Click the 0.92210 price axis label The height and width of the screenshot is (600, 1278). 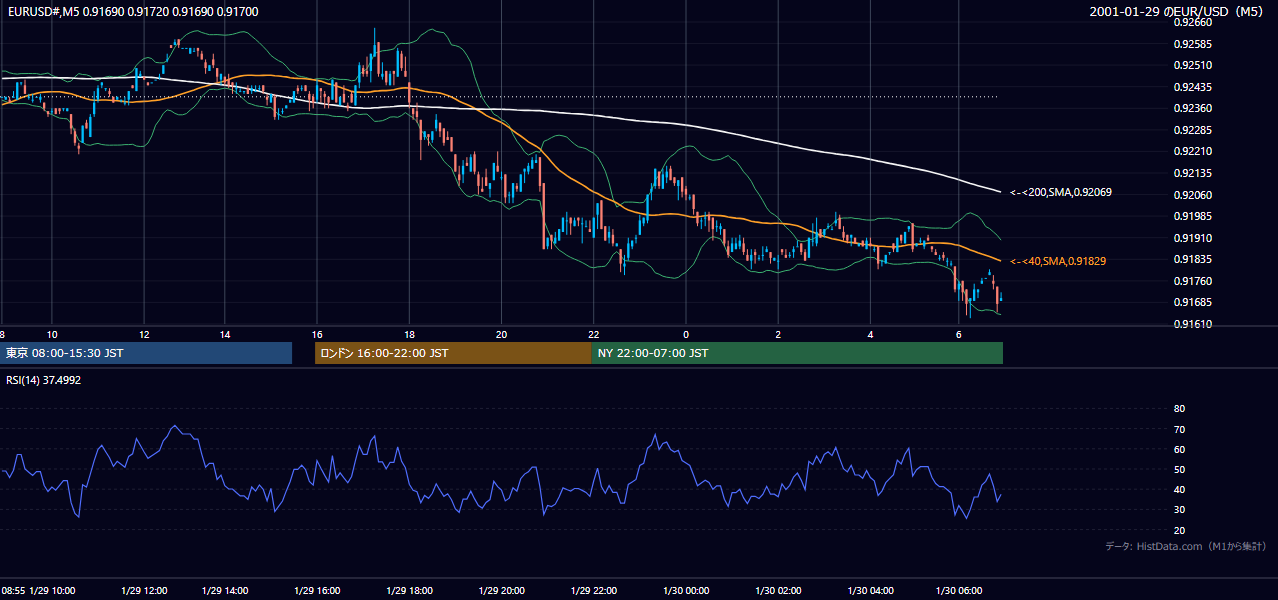[x=1193, y=151]
